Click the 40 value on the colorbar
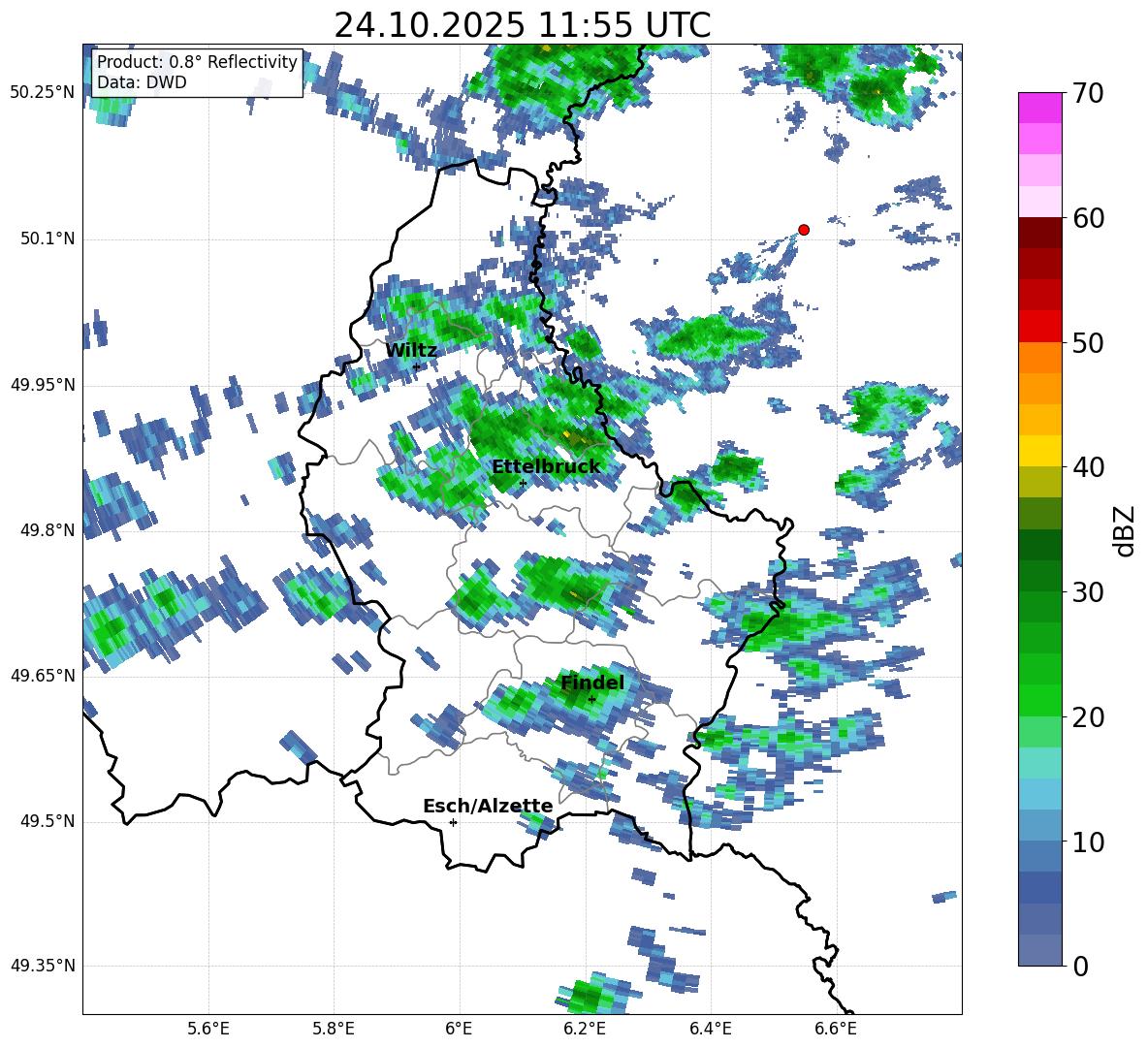1148x1048 pixels. [x=1087, y=467]
